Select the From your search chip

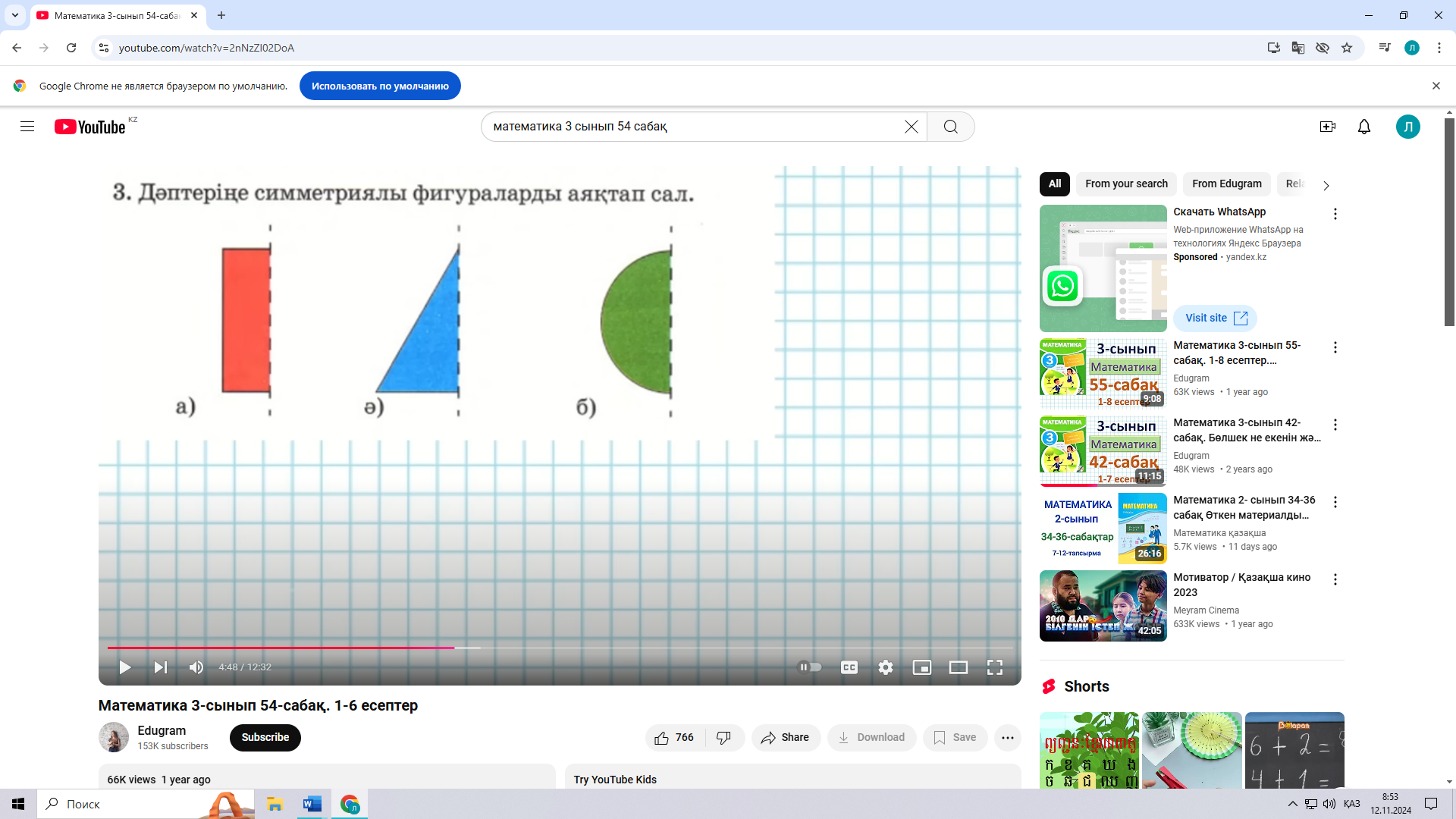tap(1125, 184)
